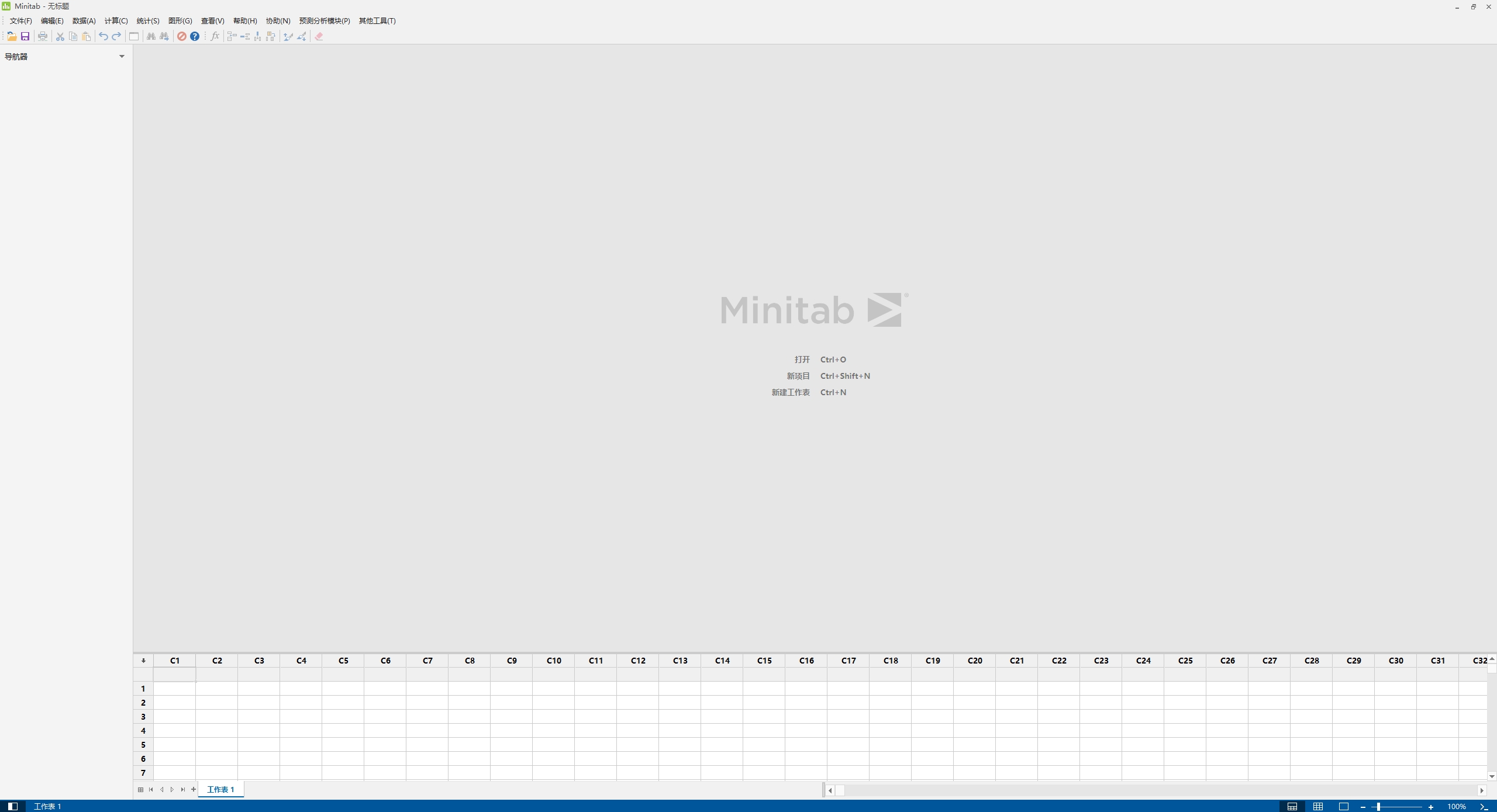1497x812 pixels.
Task: Click the Undo arrow icon
Action: coord(104,36)
